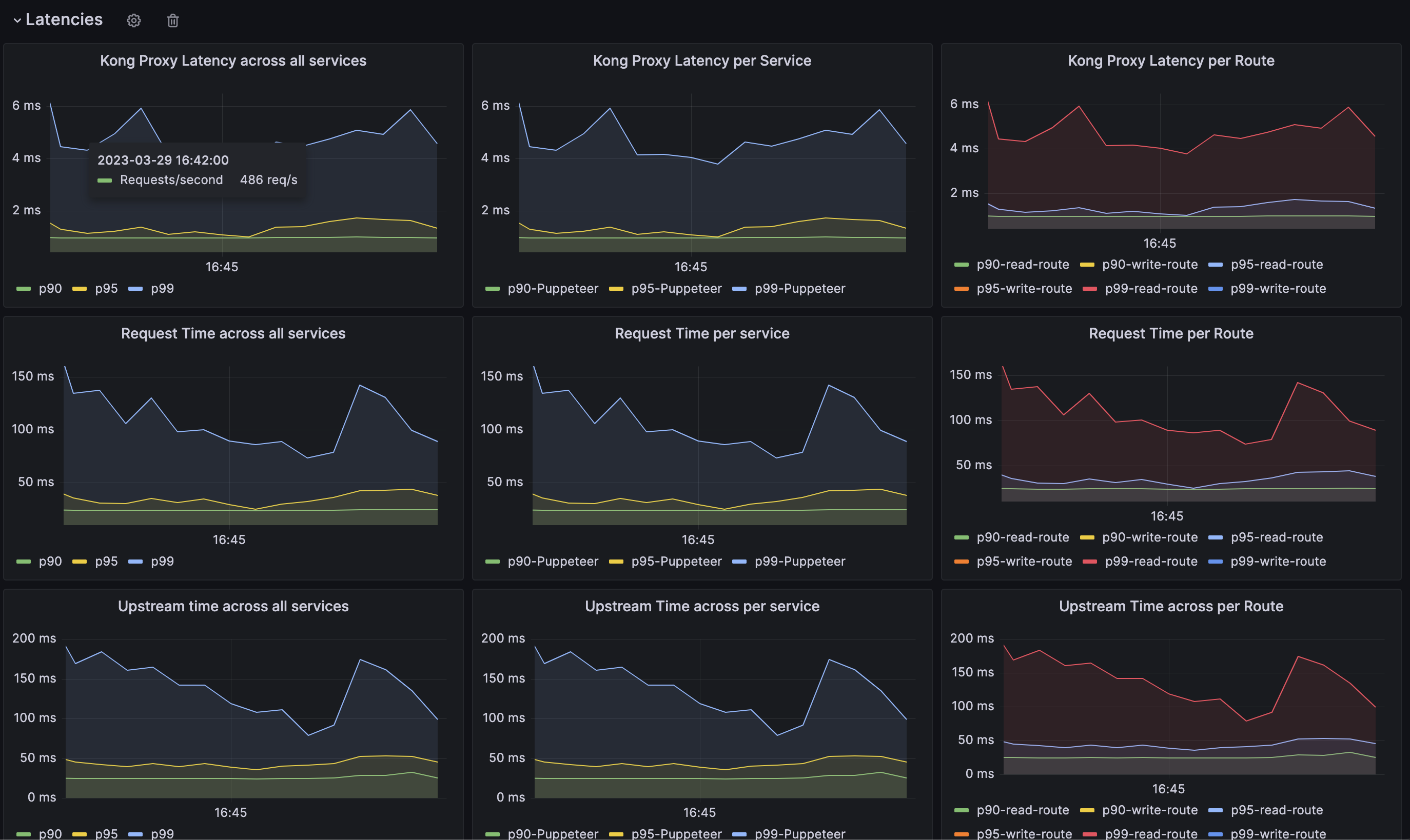Click p95 legend in Kong Proxy Latency across all services

[106, 289]
